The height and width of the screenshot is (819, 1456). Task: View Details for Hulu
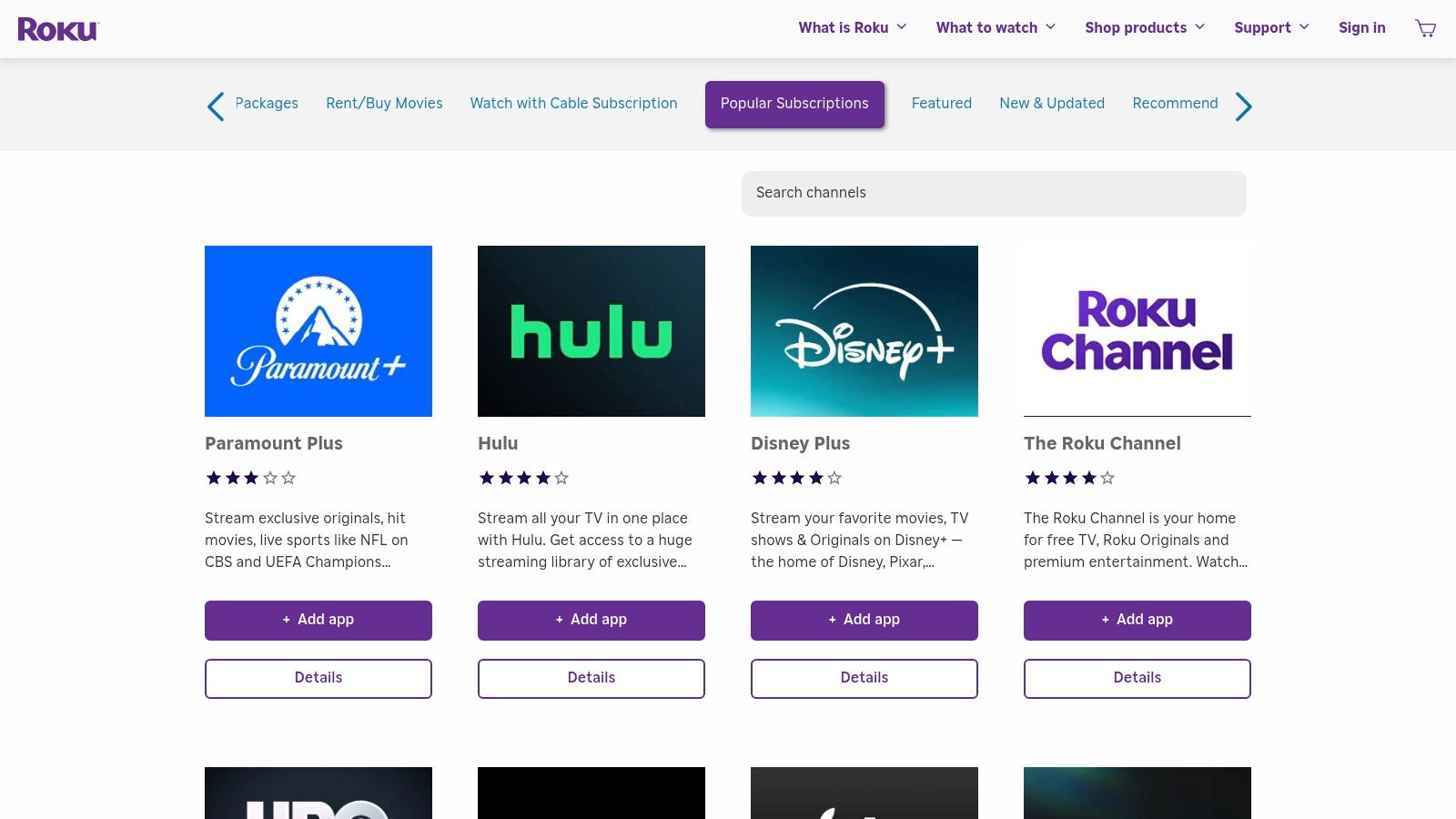591,678
